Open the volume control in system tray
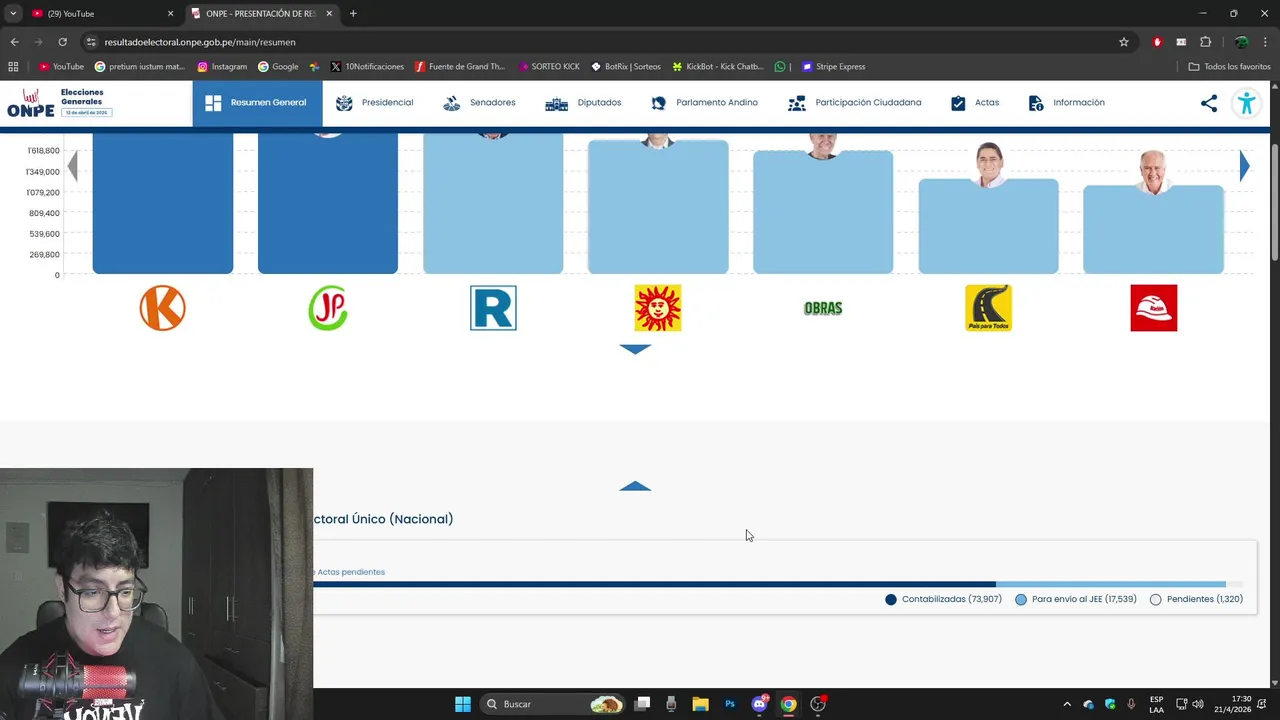Screen dimensions: 1280x720 [x=1198, y=704]
